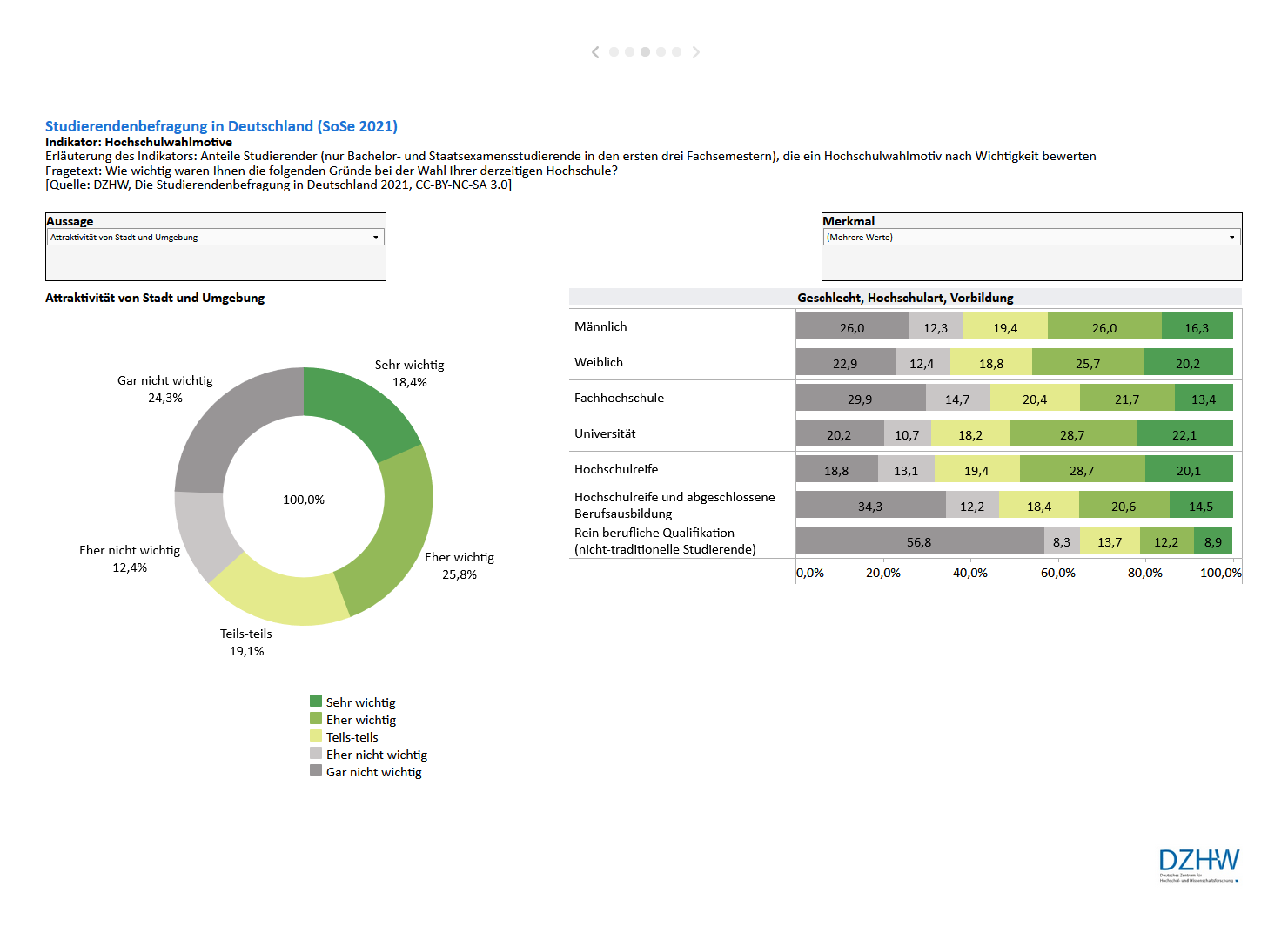Screen dimensions: 1288x940
Task: Click the 60,0% axis label
Action: click(1058, 573)
